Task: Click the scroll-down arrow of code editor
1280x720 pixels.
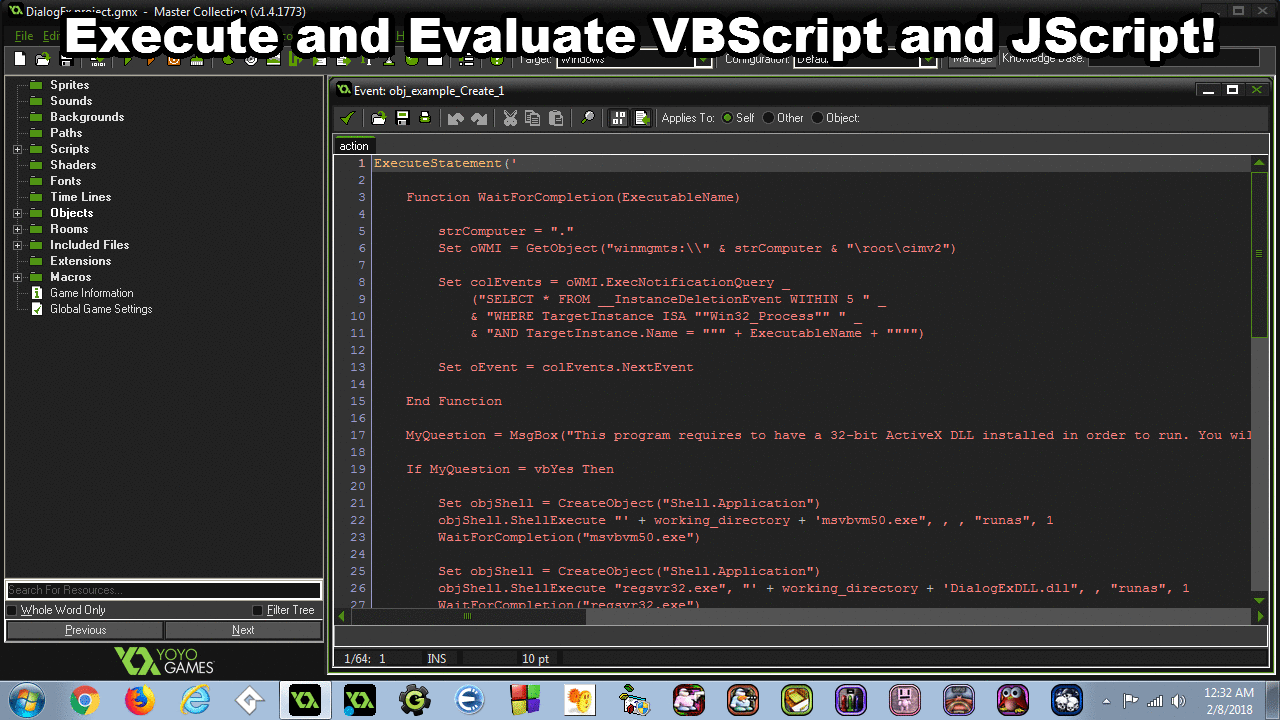Action: click(x=1258, y=599)
